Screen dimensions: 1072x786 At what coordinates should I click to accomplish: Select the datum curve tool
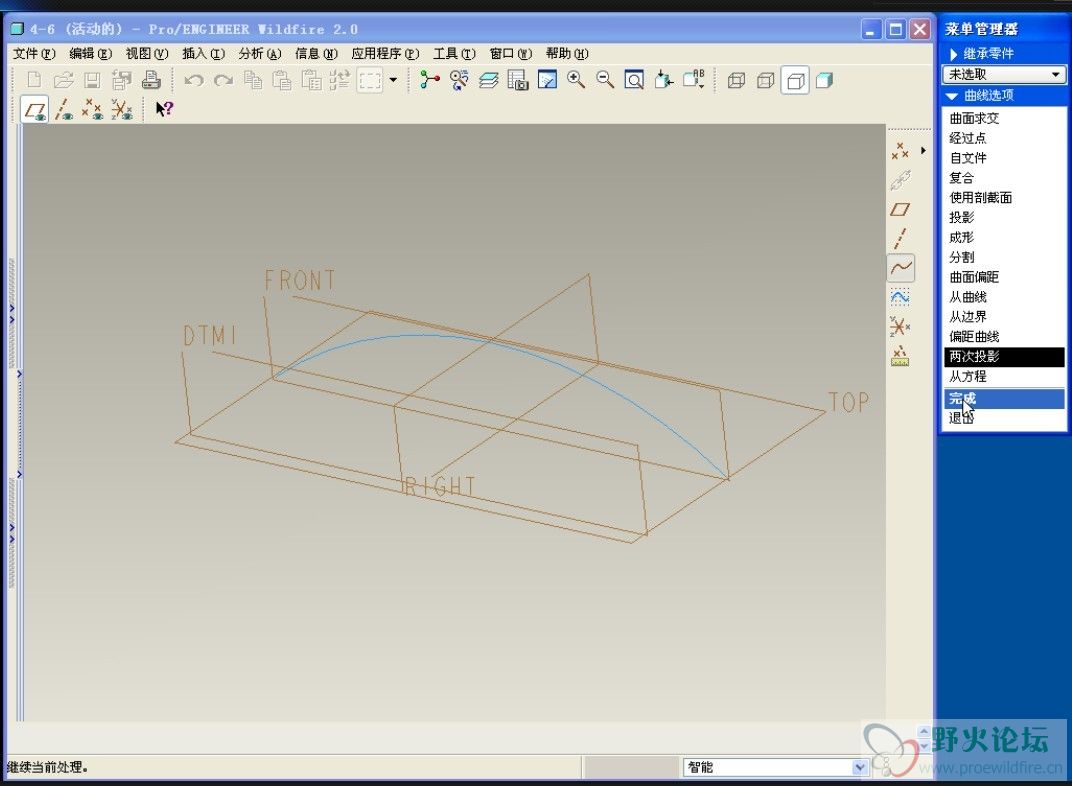(x=901, y=267)
